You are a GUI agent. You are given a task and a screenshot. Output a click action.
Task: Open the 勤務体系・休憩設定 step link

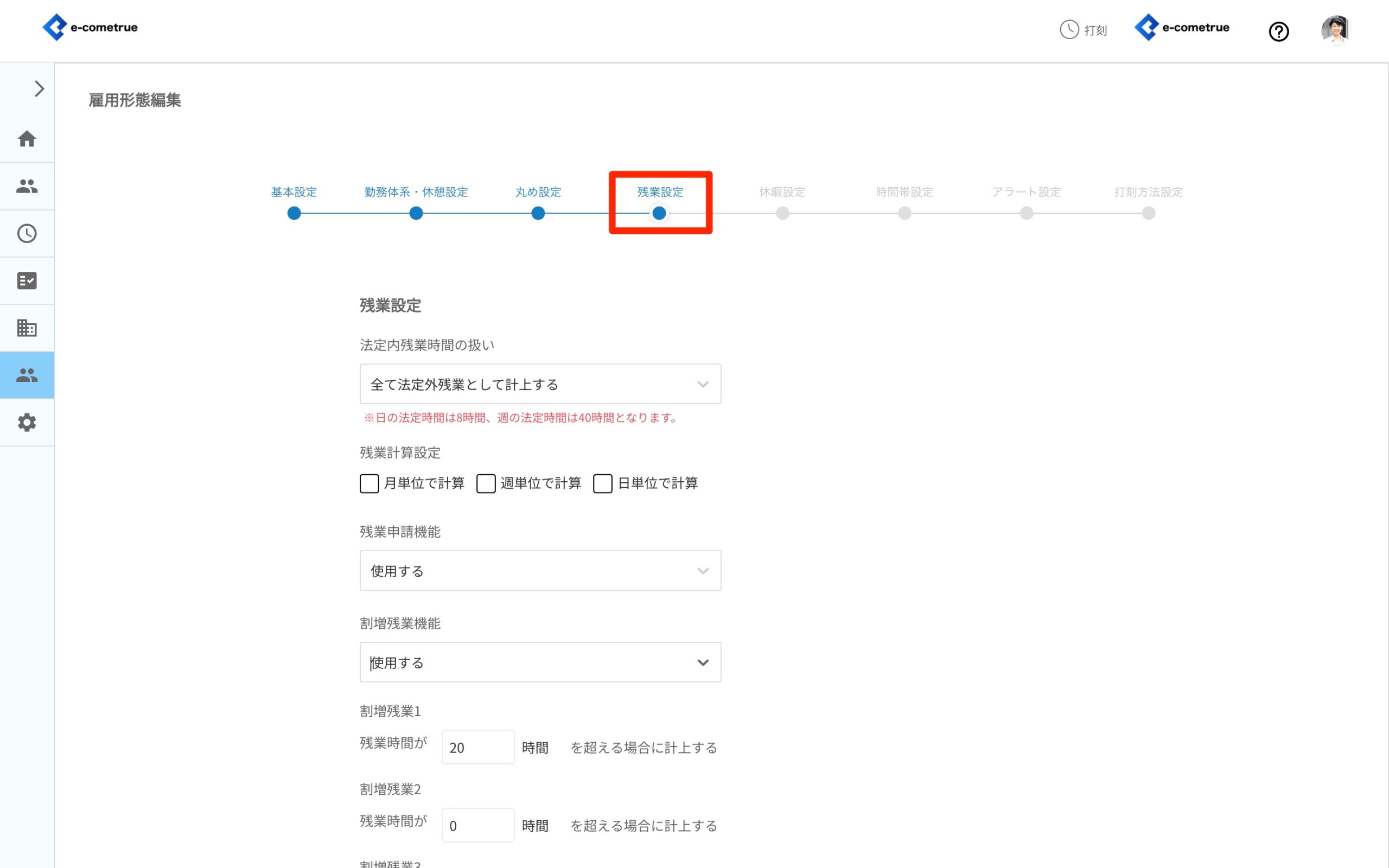click(416, 192)
